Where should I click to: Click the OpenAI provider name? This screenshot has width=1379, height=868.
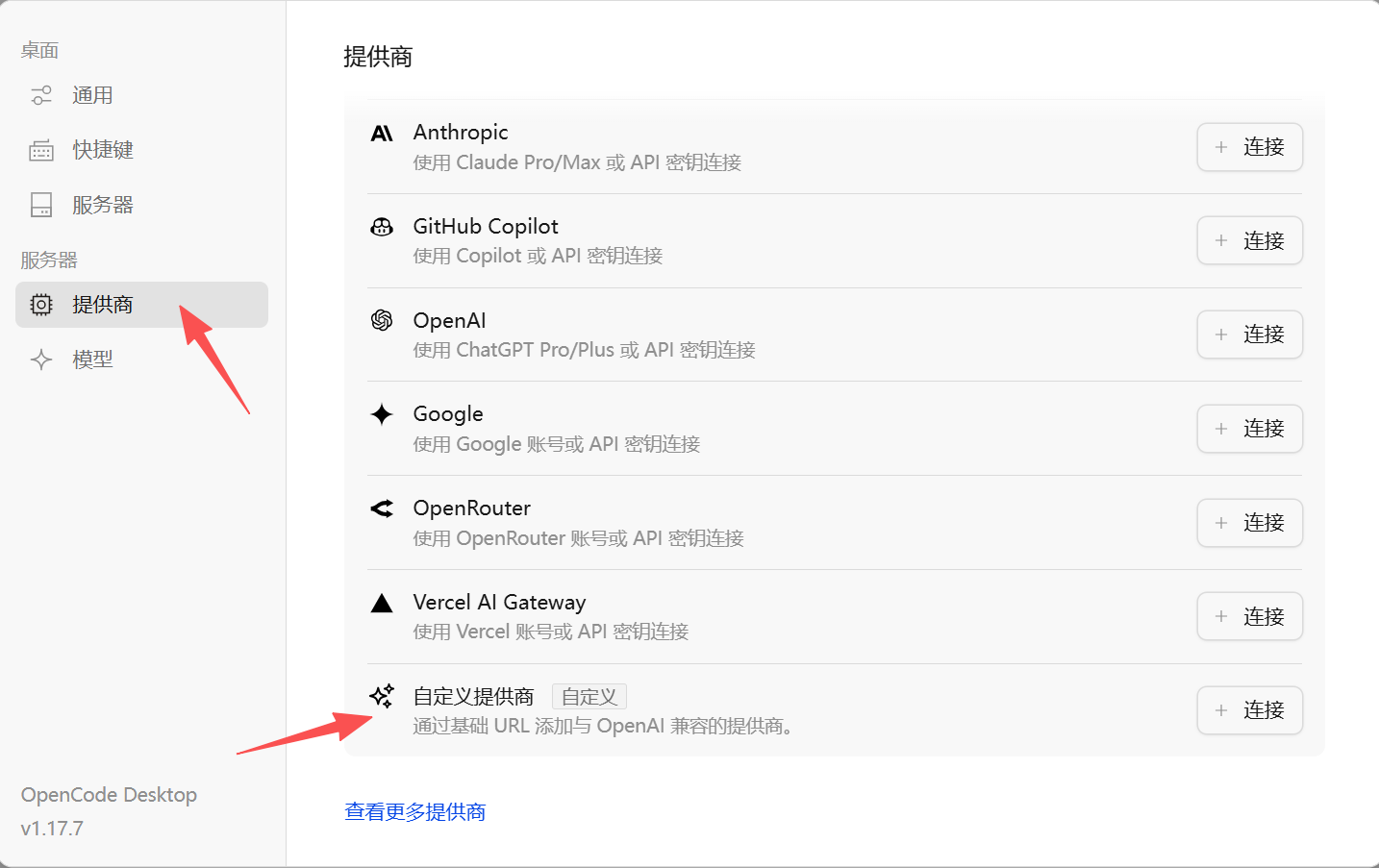coord(449,320)
